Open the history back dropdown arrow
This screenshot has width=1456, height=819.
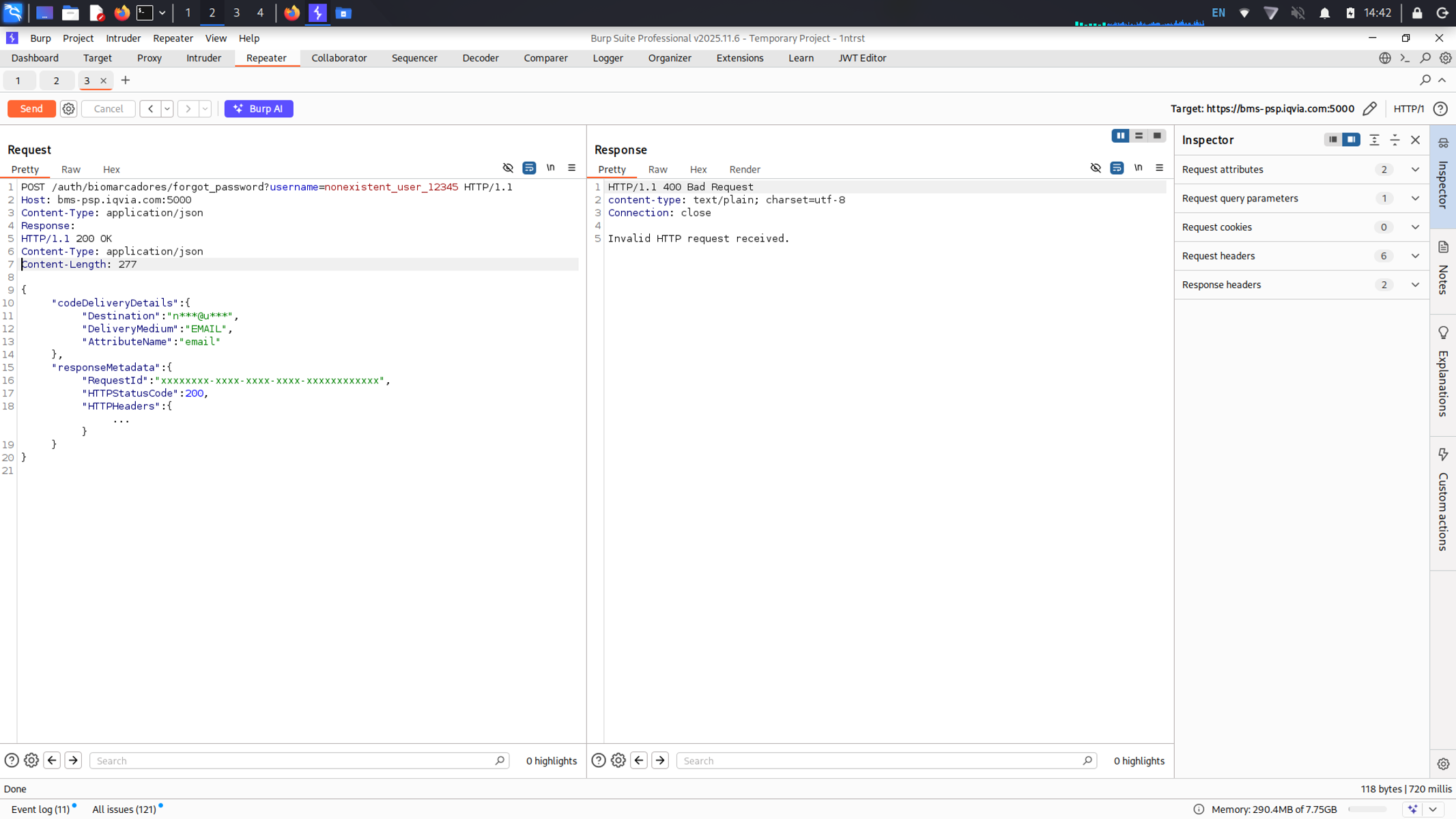pyautogui.click(x=167, y=109)
